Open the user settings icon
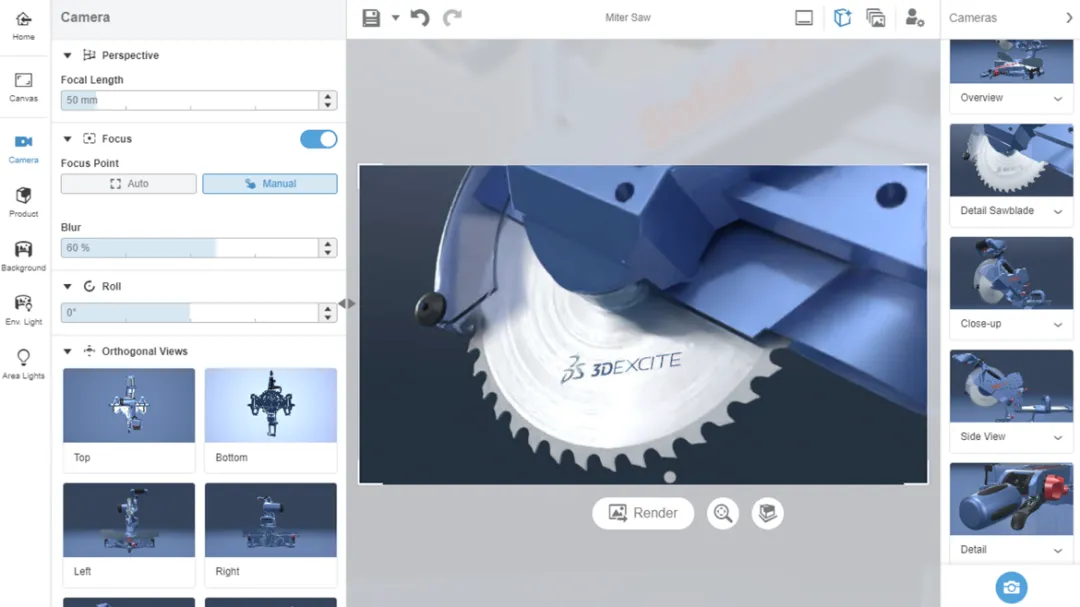Screen dimensions: 1080x607 (914, 18)
